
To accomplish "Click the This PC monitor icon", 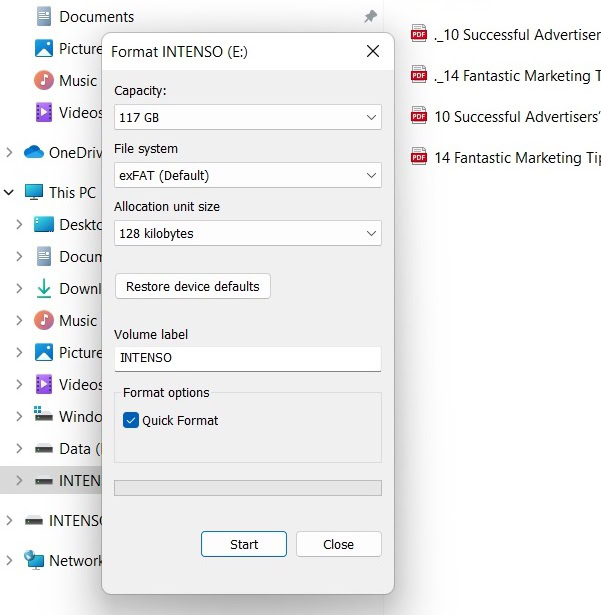I will (x=34, y=192).
